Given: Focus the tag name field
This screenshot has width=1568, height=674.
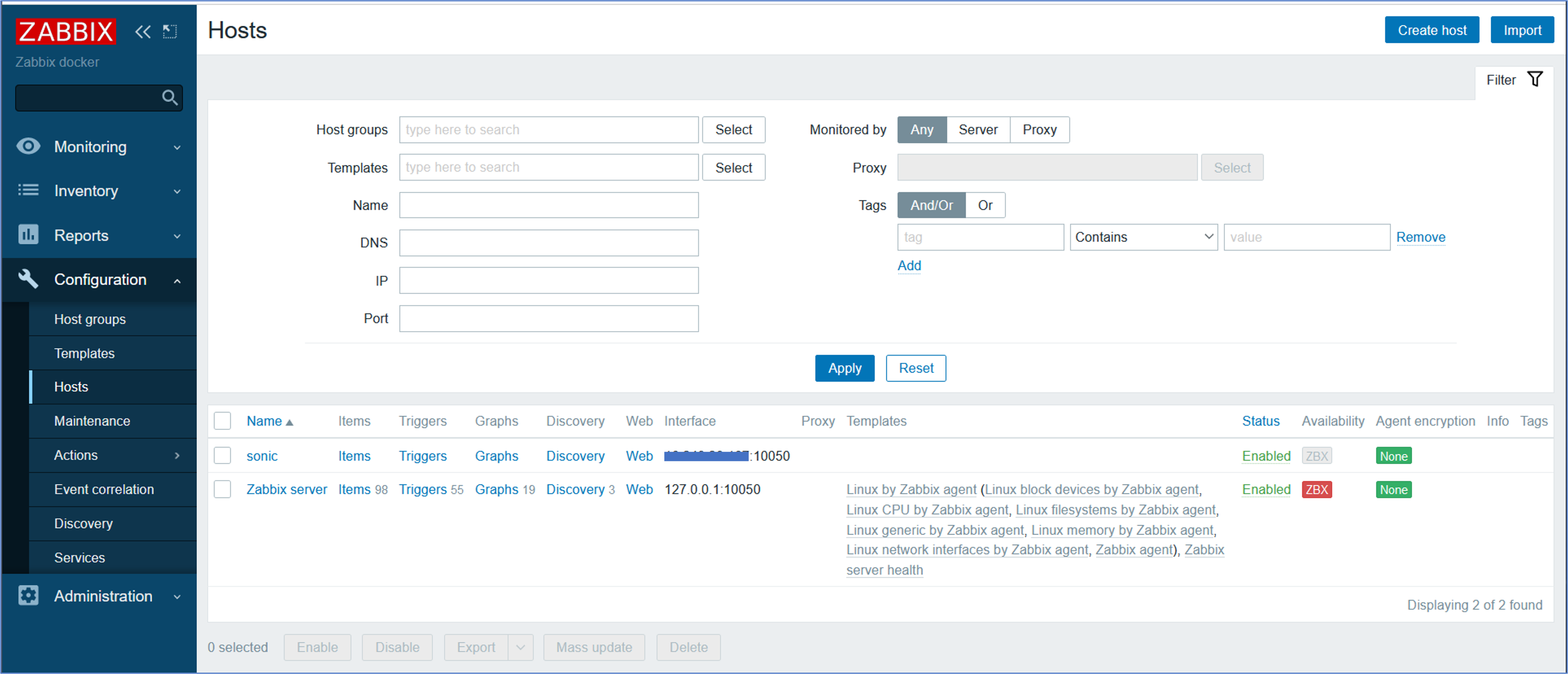Looking at the screenshot, I should coord(980,237).
